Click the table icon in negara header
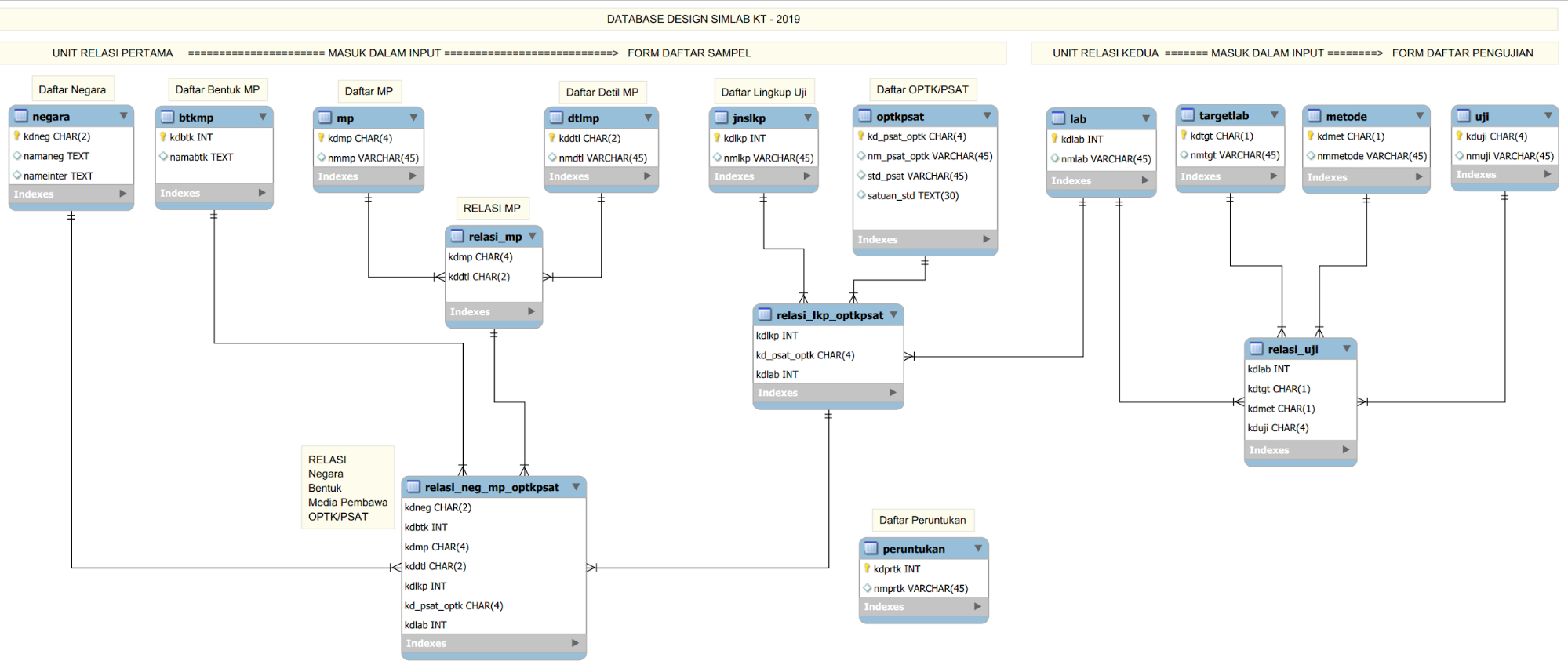 pos(21,116)
